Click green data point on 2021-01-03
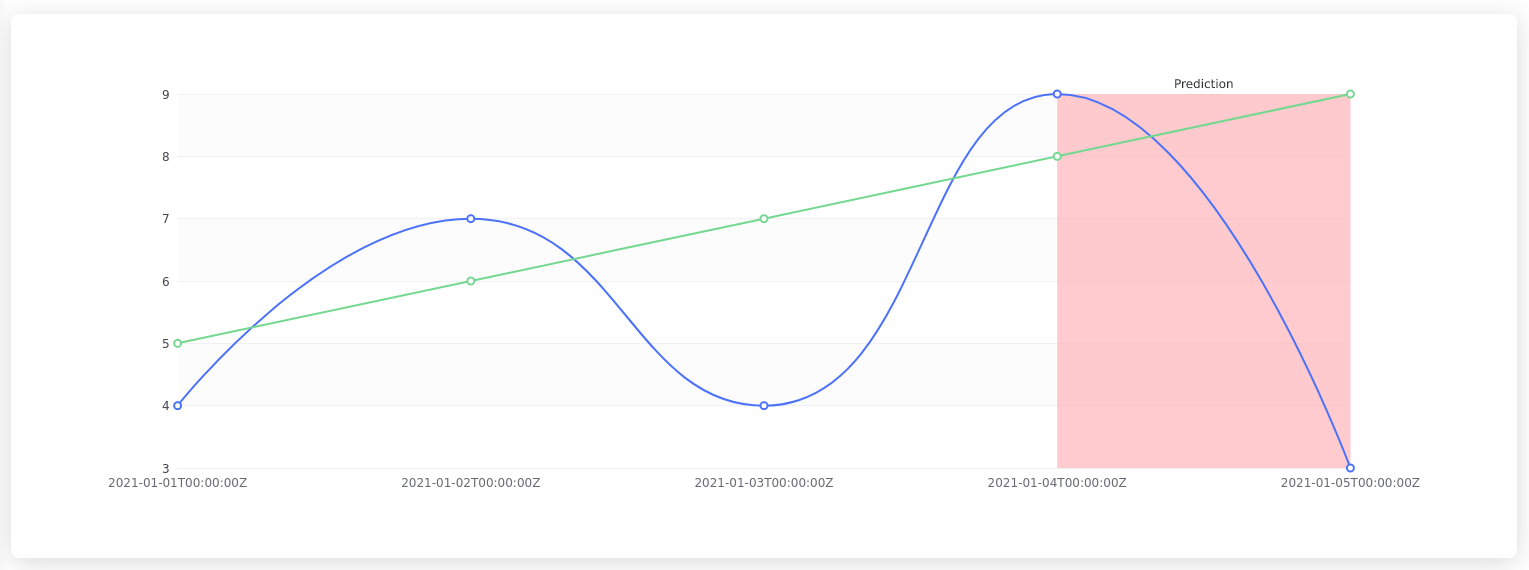The image size is (1529, 570). pos(764,219)
